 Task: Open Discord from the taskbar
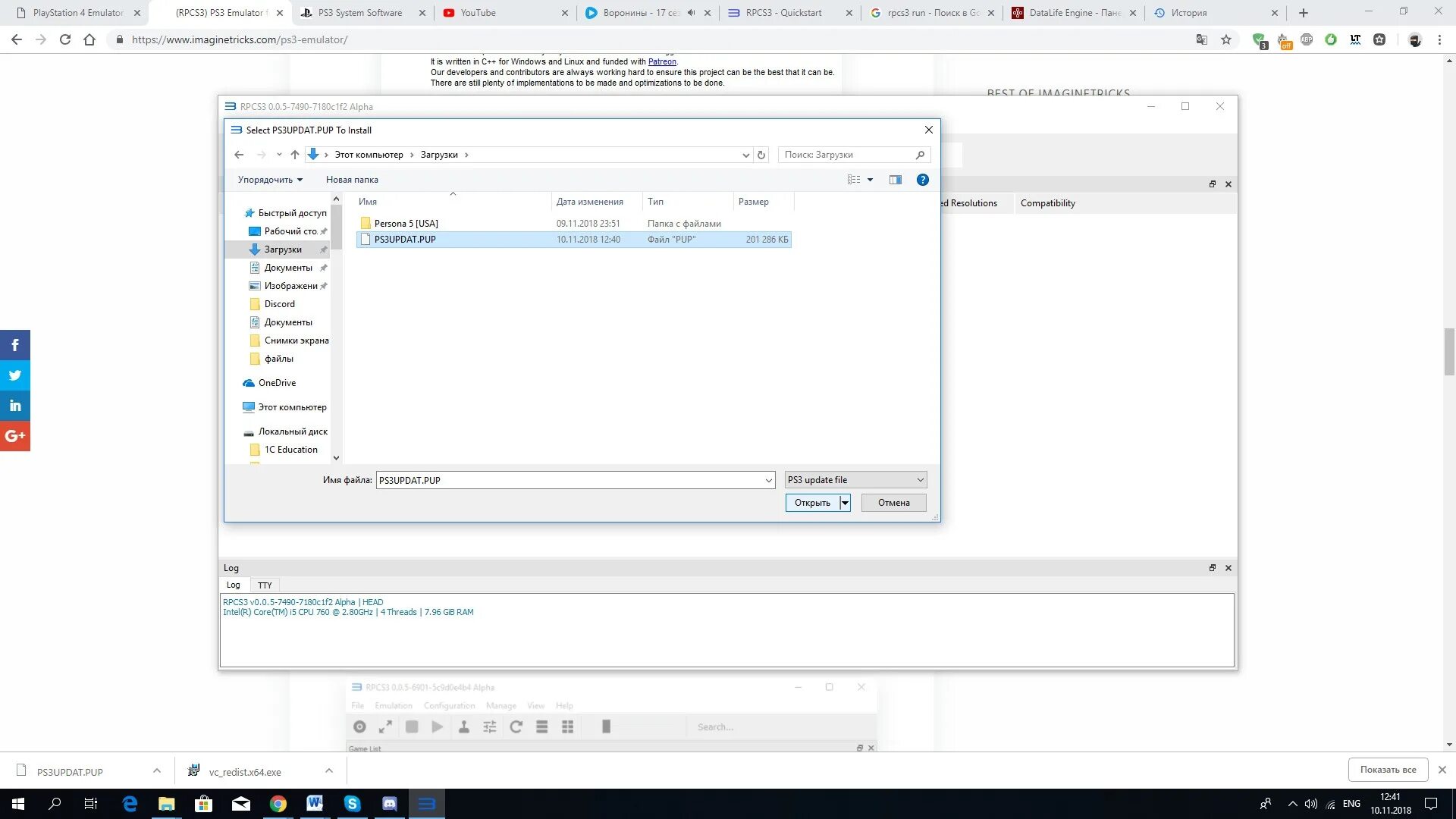point(390,804)
